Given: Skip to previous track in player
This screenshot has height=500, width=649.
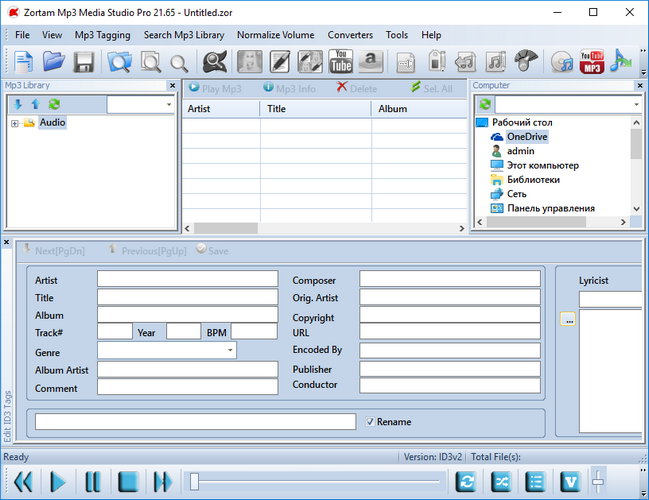Looking at the screenshot, I should (x=23, y=482).
